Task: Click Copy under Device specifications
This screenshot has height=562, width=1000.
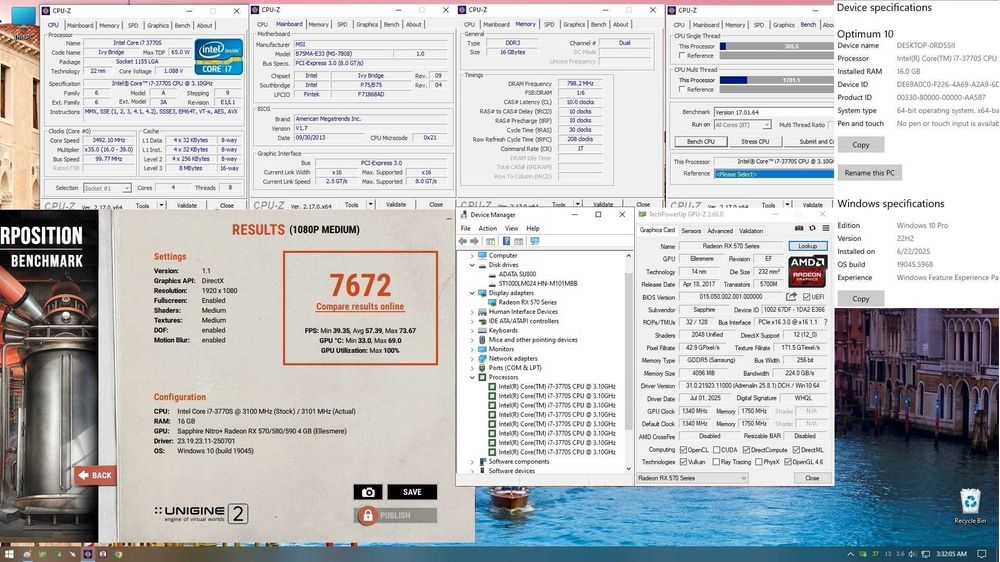Action: pyautogui.click(x=860, y=145)
